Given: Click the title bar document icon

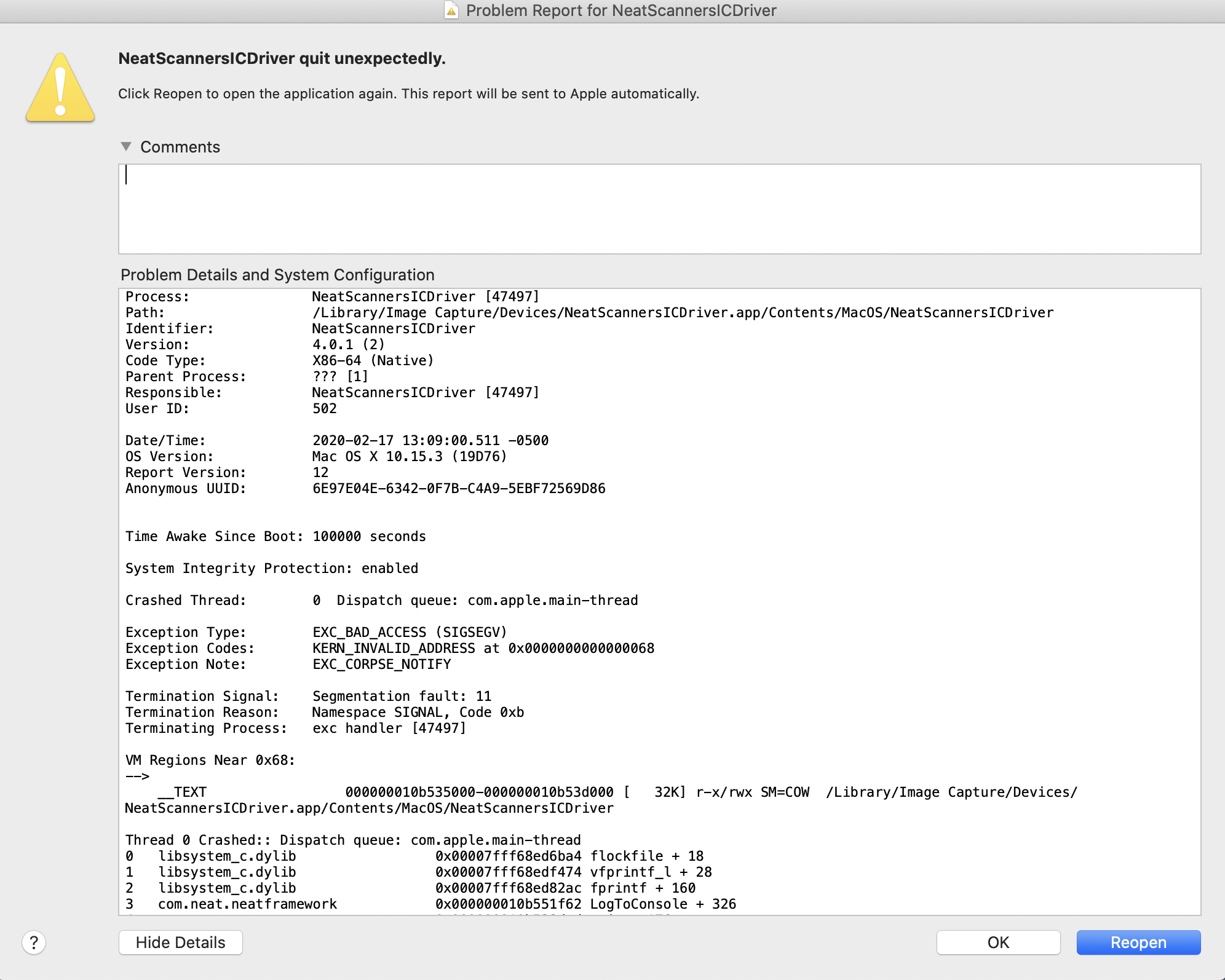Looking at the screenshot, I should pos(451,10).
